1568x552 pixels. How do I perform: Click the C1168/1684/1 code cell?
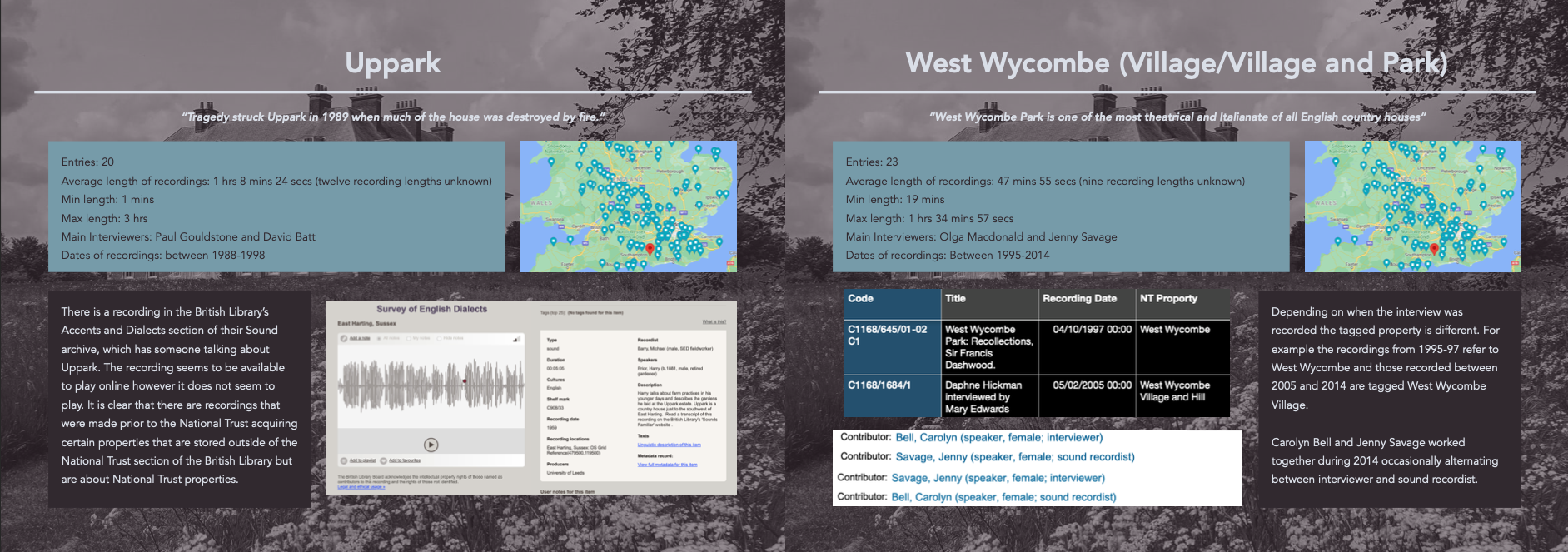[879, 385]
